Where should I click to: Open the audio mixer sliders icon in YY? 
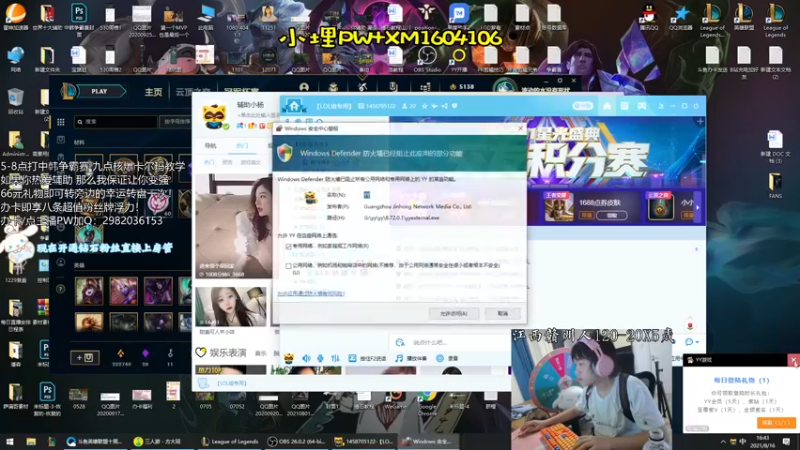(x=335, y=358)
